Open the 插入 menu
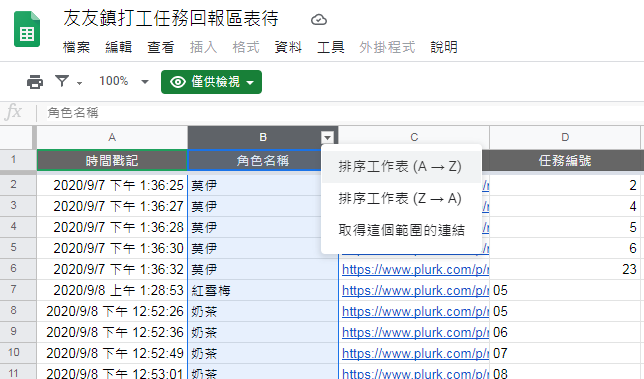Screen dimensions: 644x379 click(203, 47)
